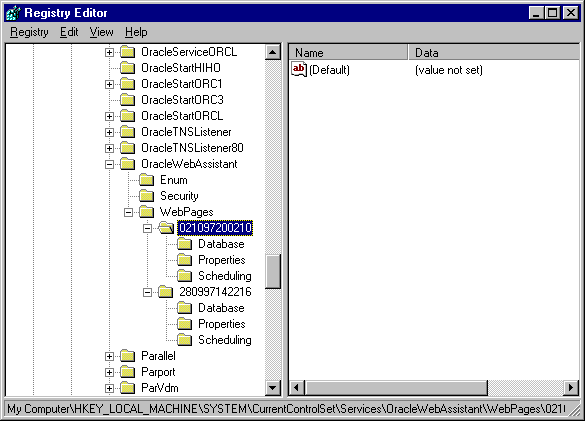Click the OracleStartORCL folder icon

(x=128, y=116)
